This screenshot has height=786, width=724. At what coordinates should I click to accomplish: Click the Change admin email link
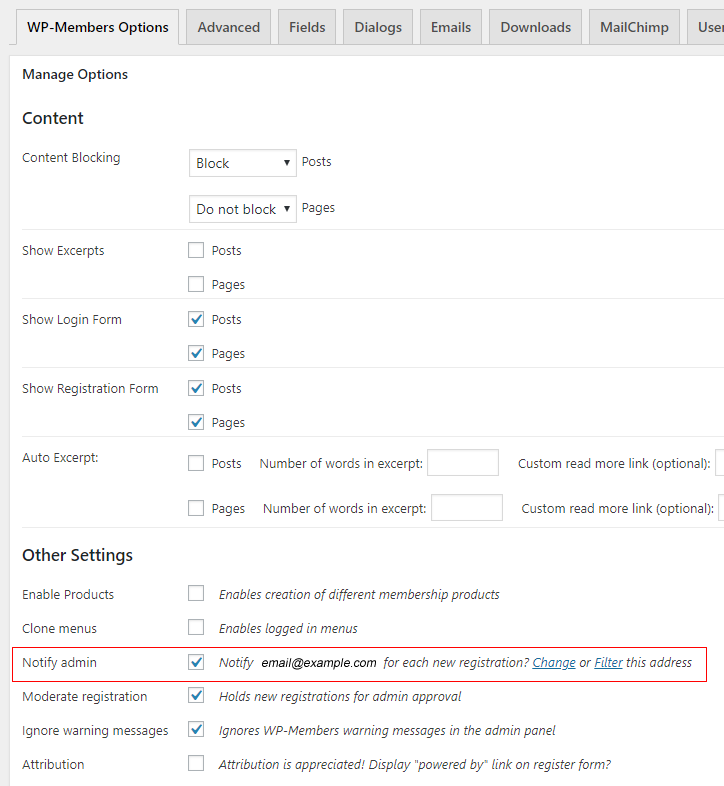[554, 663]
